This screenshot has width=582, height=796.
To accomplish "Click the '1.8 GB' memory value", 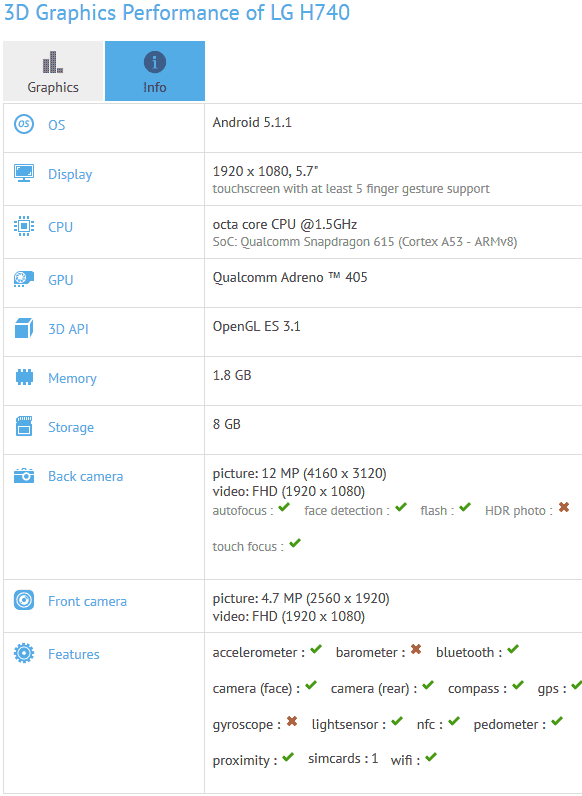I will (x=232, y=375).
